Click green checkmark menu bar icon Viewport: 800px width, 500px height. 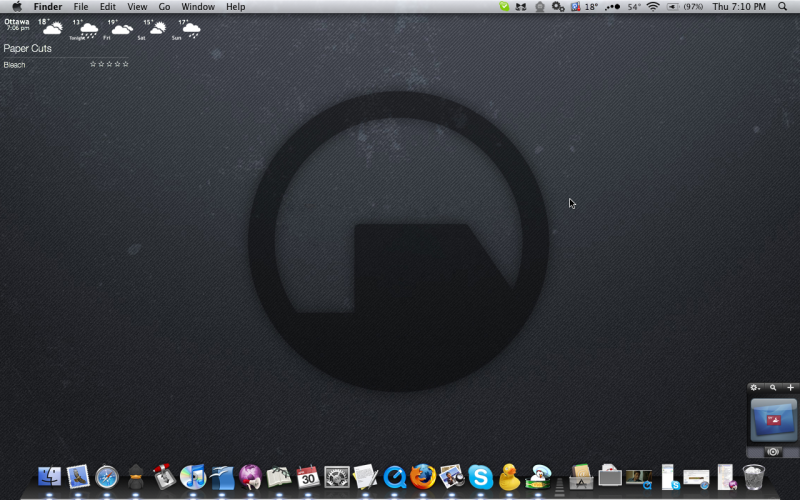504,7
